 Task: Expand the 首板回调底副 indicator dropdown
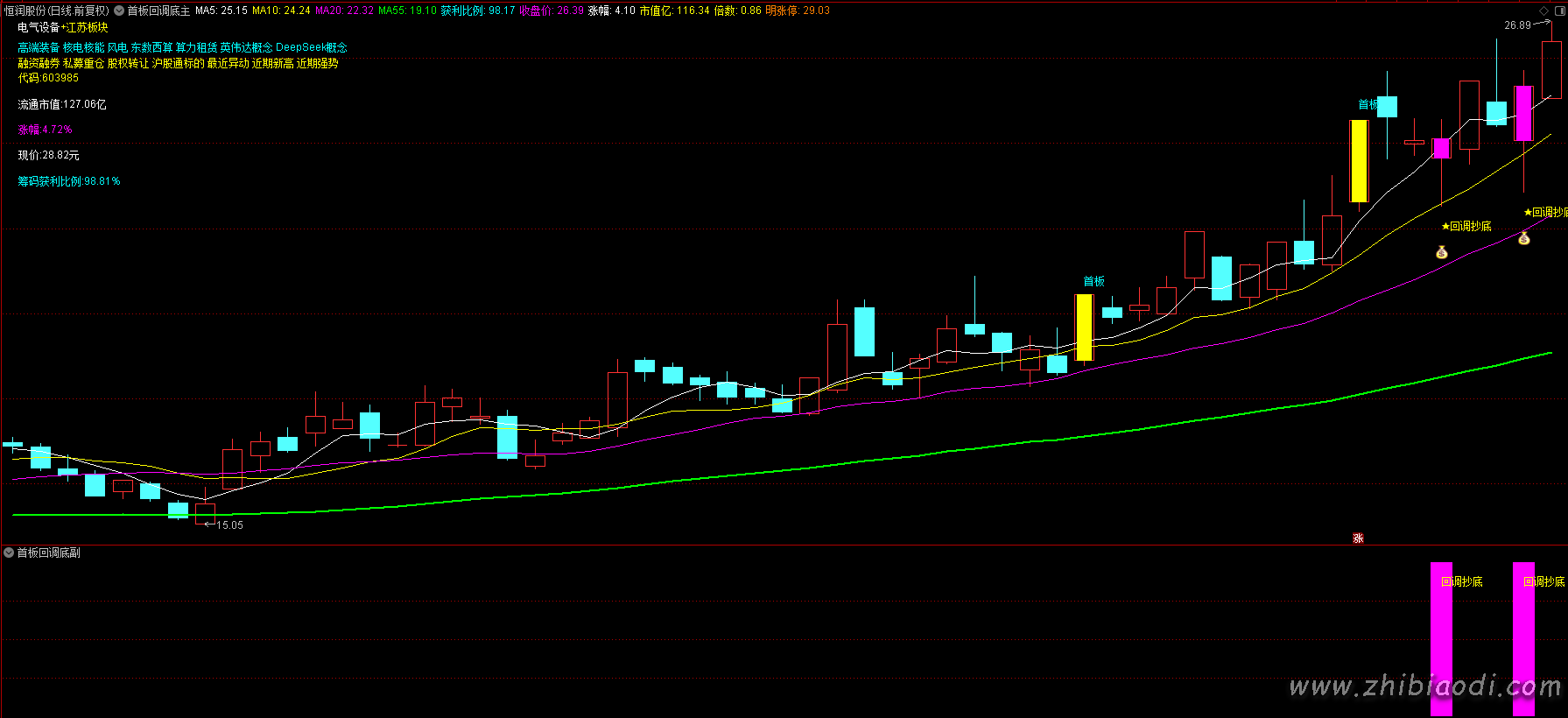pyautogui.click(x=9, y=553)
